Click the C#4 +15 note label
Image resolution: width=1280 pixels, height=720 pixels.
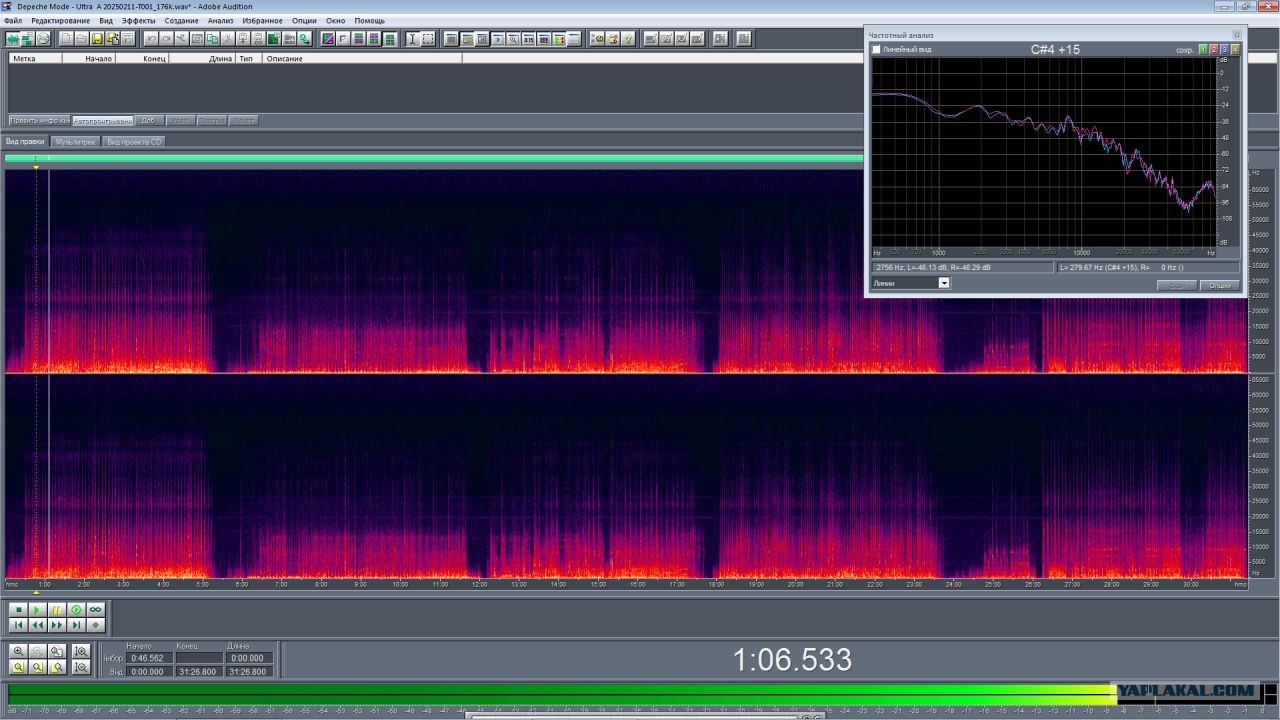(1055, 49)
